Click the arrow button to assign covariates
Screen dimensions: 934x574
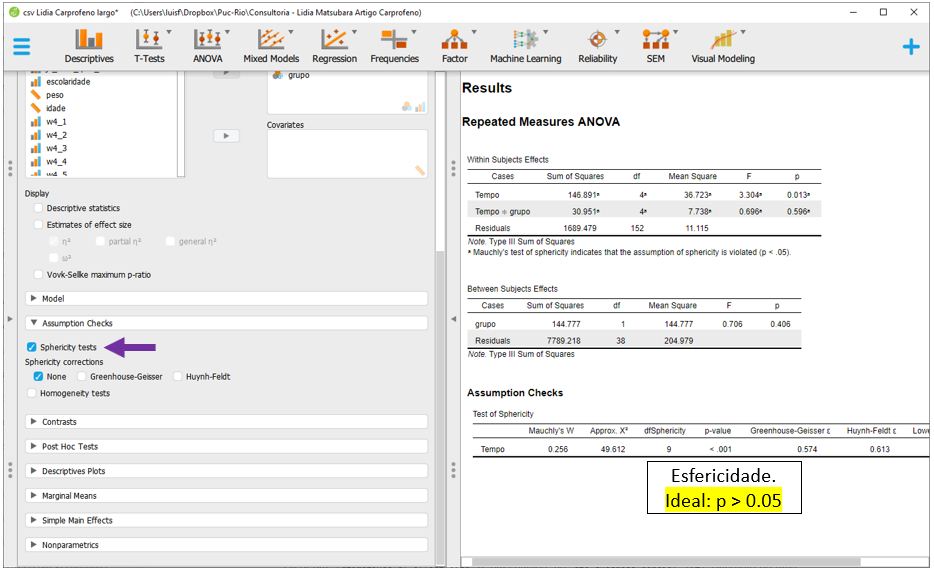(226, 136)
